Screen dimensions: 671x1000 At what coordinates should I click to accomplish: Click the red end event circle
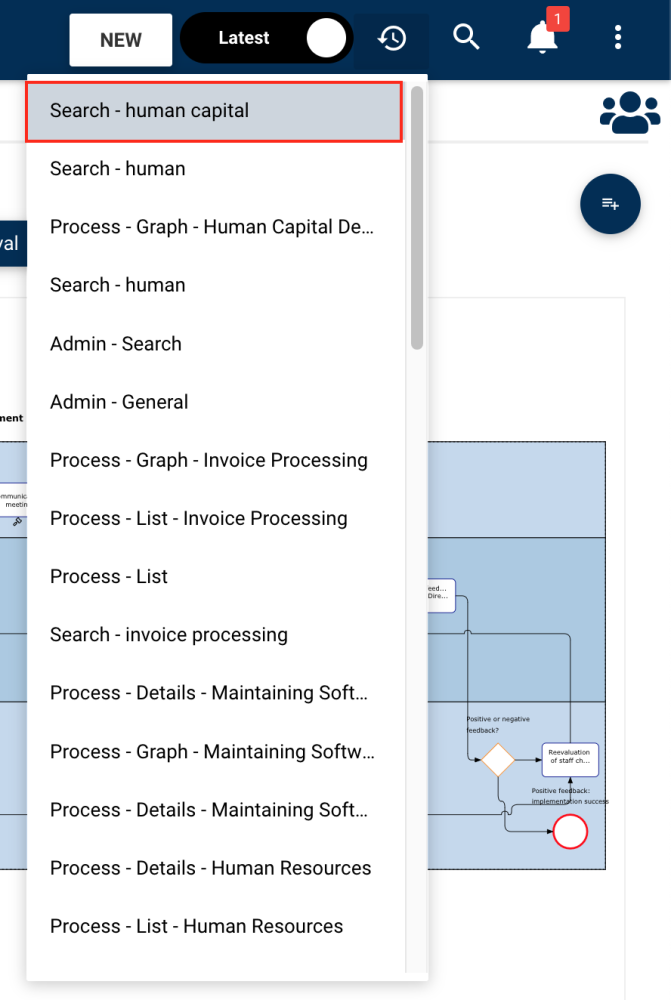(570, 832)
